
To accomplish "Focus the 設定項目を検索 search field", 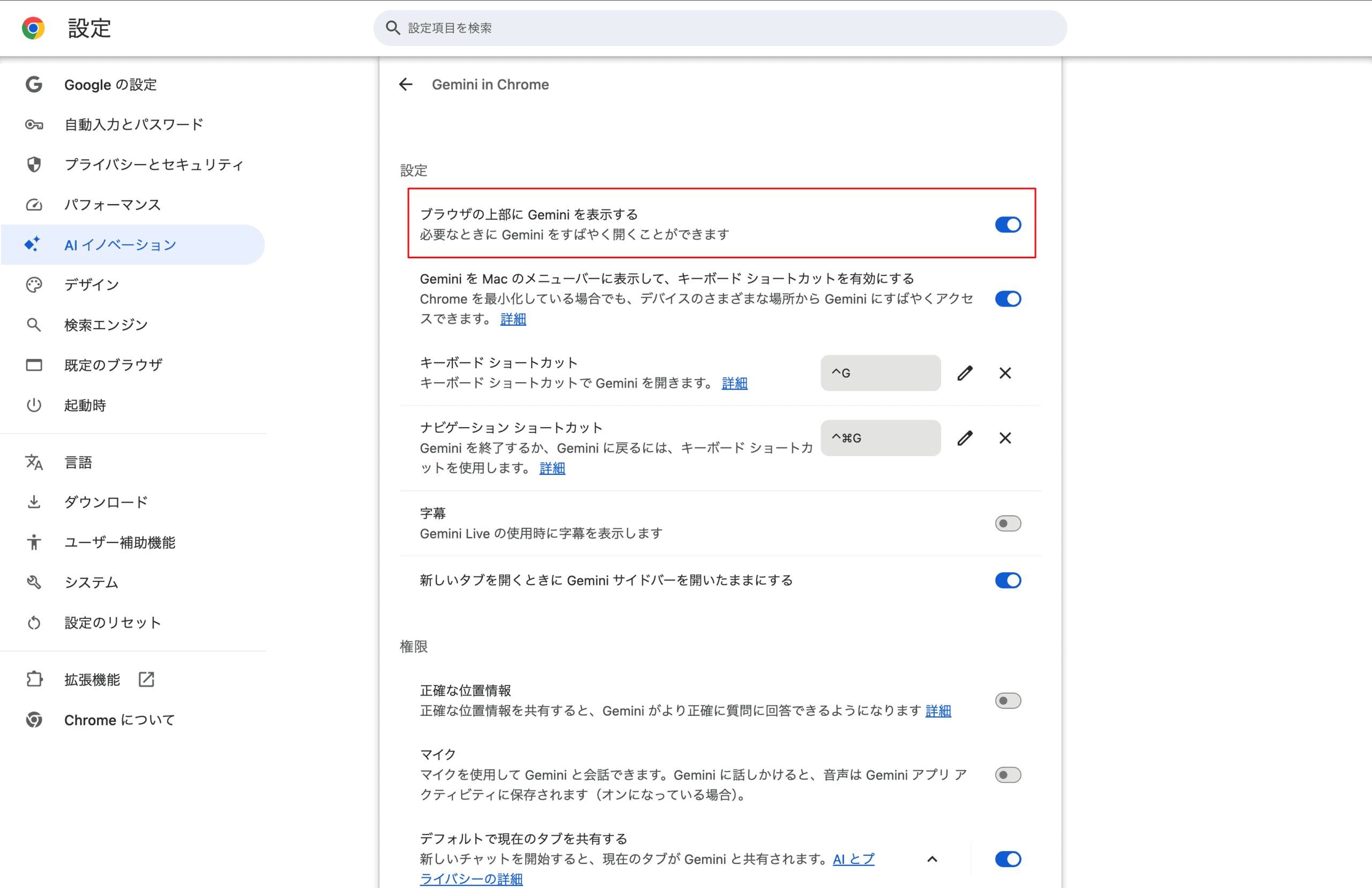I will tap(720, 28).
